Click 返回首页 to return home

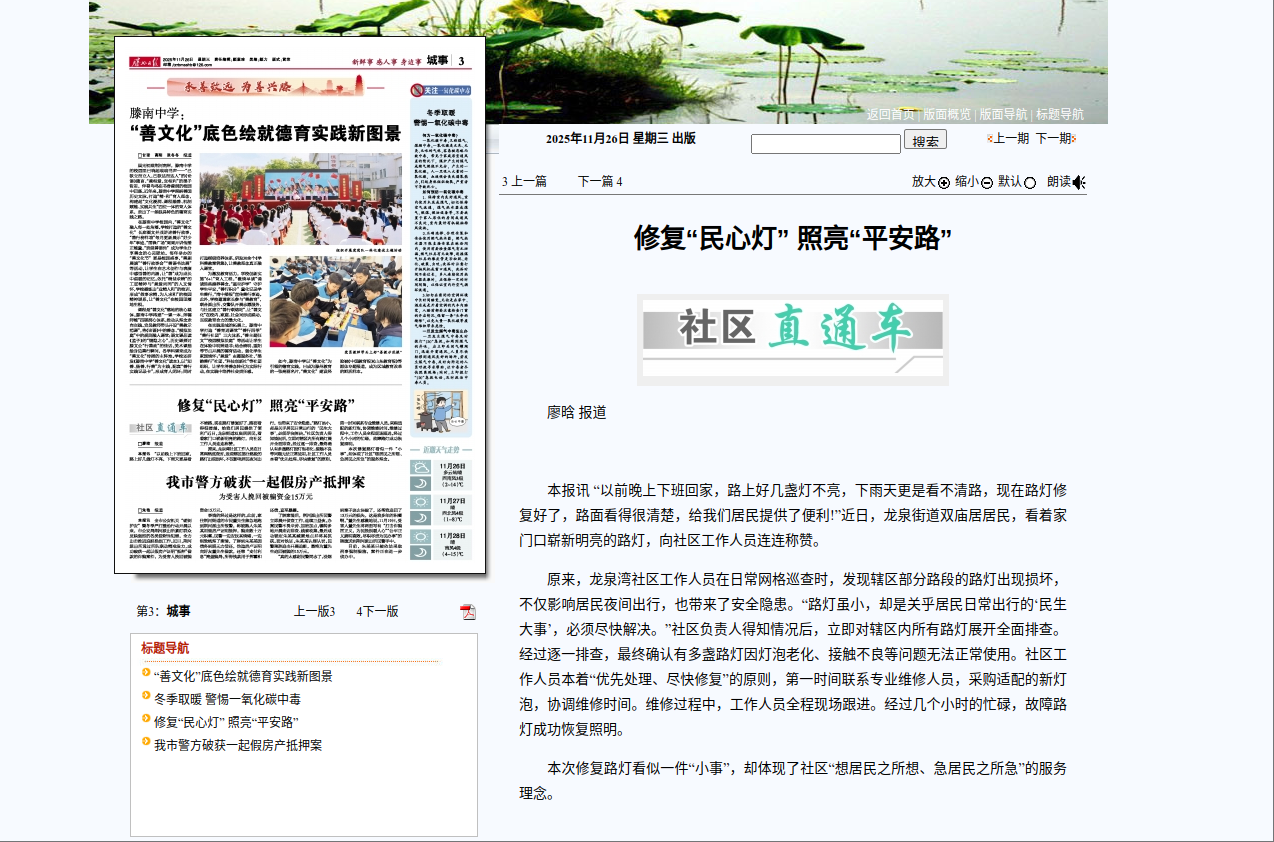890,114
